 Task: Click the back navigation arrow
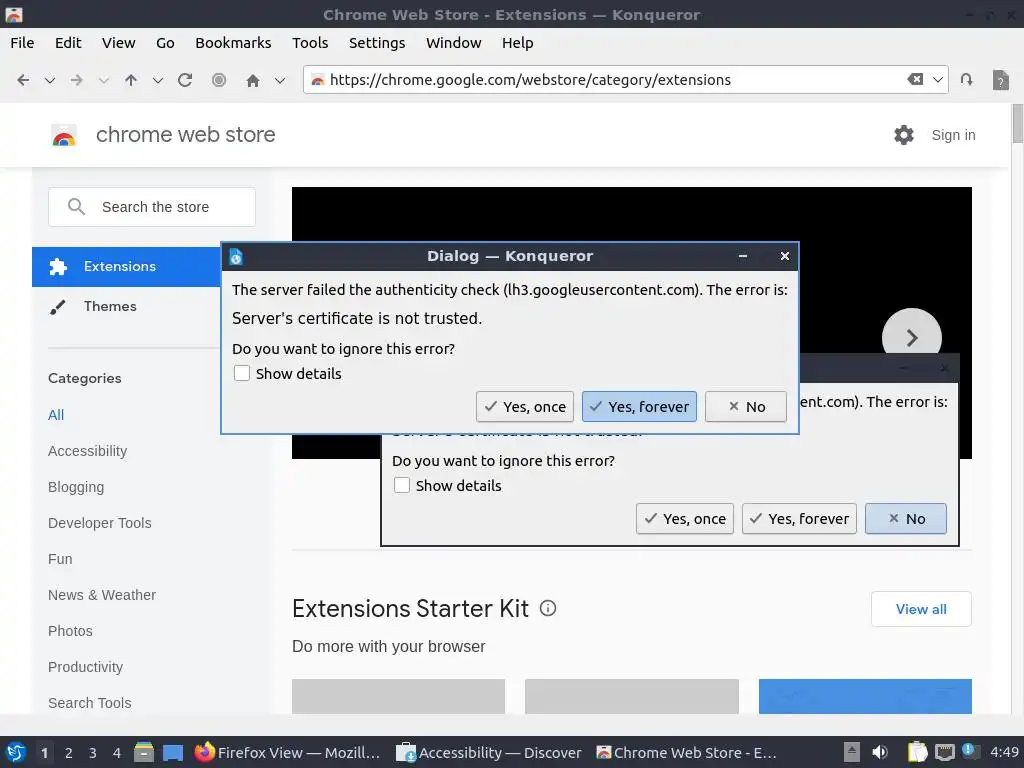23,80
